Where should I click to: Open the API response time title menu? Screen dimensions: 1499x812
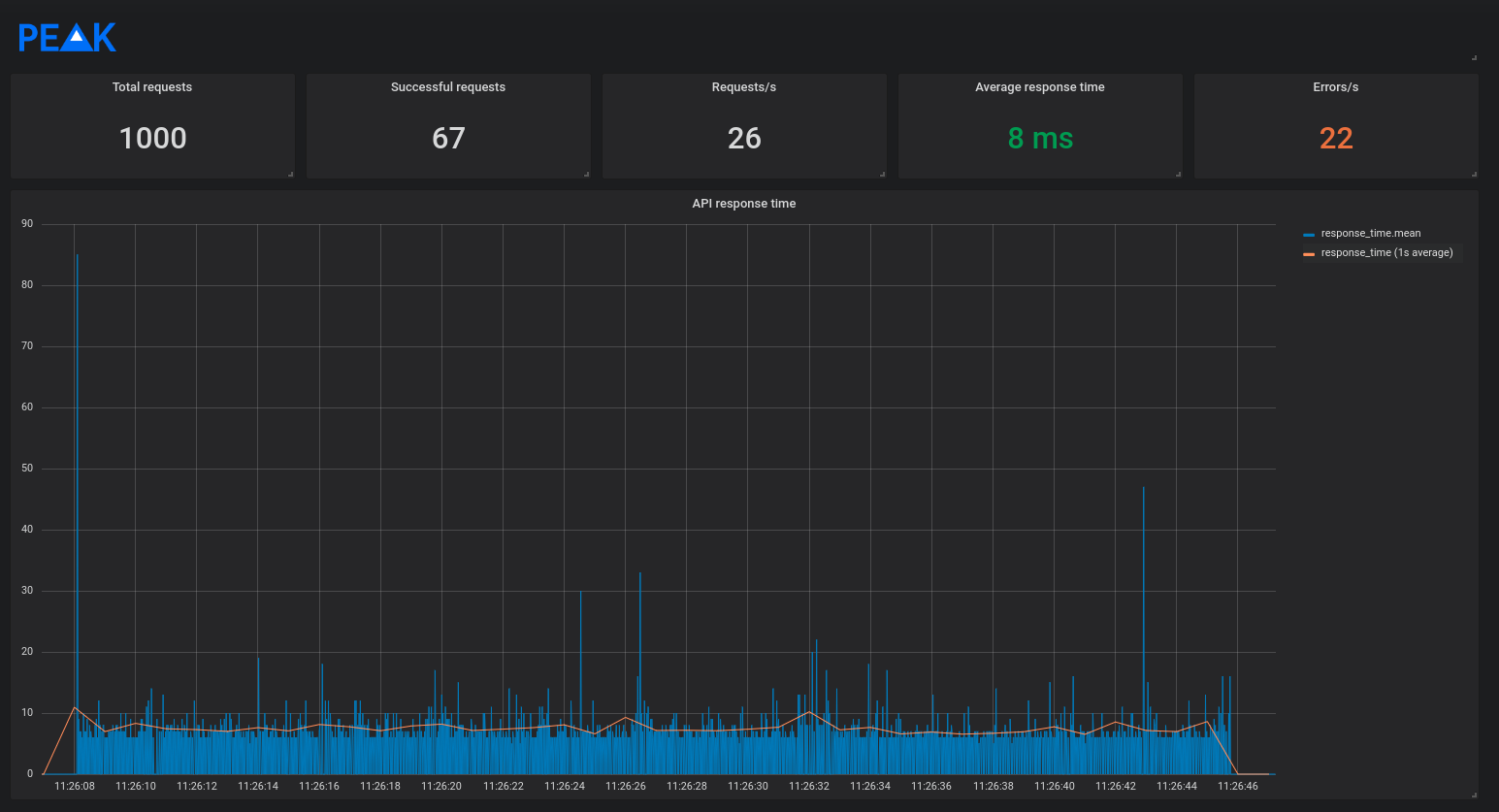744,204
